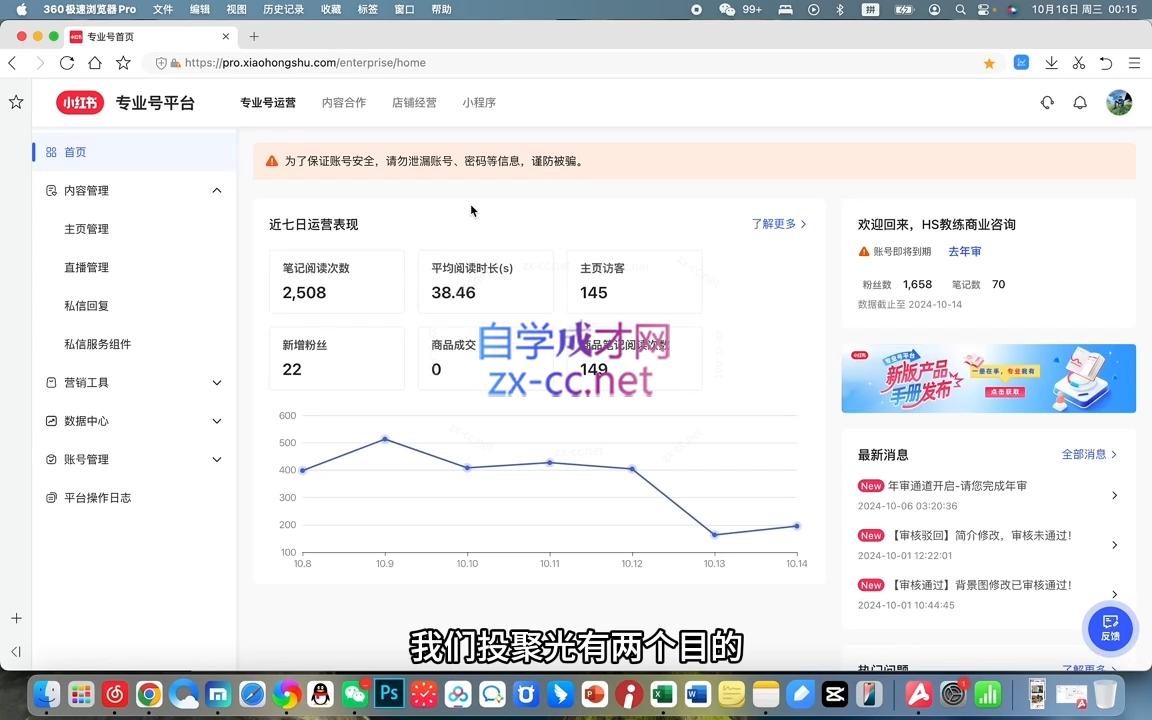Open 私信服务组件 in sidebar

(98, 344)
